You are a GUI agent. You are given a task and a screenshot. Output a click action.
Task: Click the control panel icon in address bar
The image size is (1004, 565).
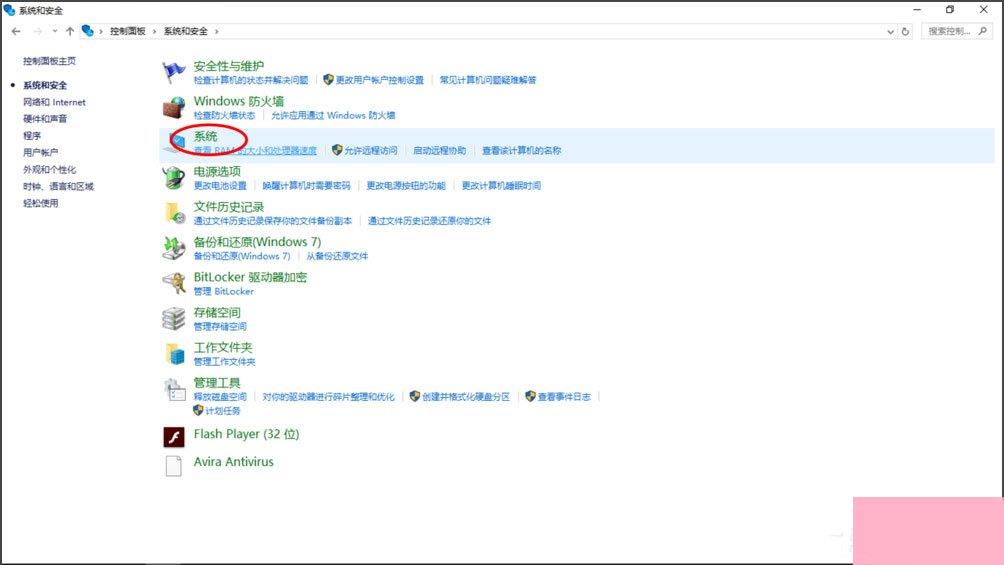tap(88, 31)
